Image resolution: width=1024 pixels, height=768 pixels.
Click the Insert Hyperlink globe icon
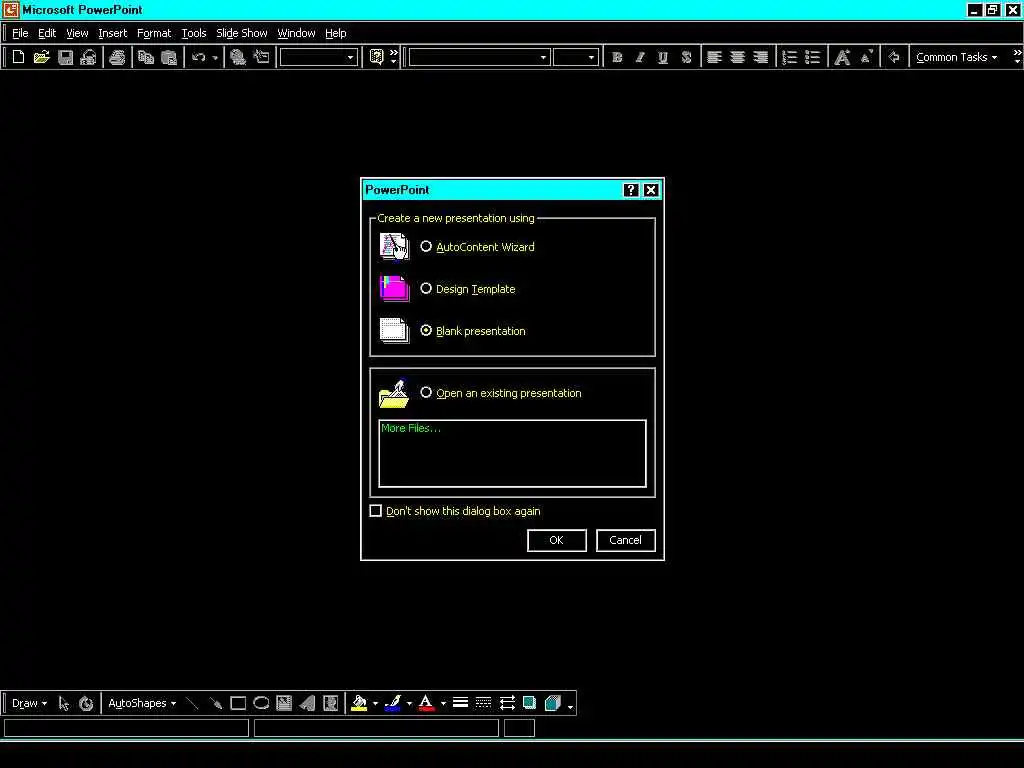pyautogui.click(x=238, y=57)
